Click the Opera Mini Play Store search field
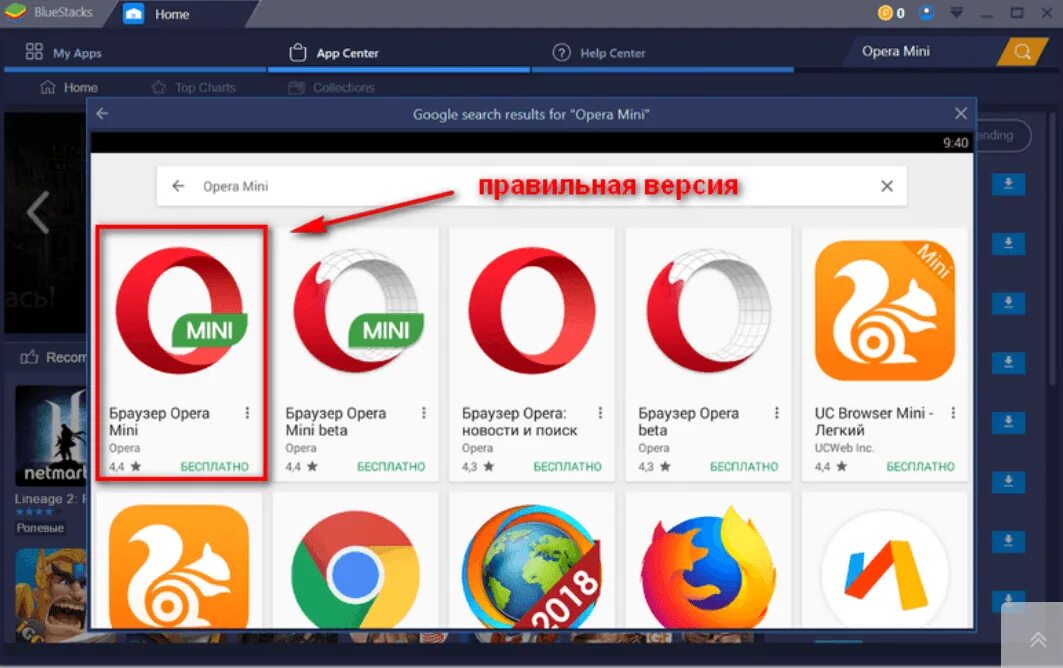Image resolution: width=1063 pixels, height=668 pixels. (x=532, y=186)
